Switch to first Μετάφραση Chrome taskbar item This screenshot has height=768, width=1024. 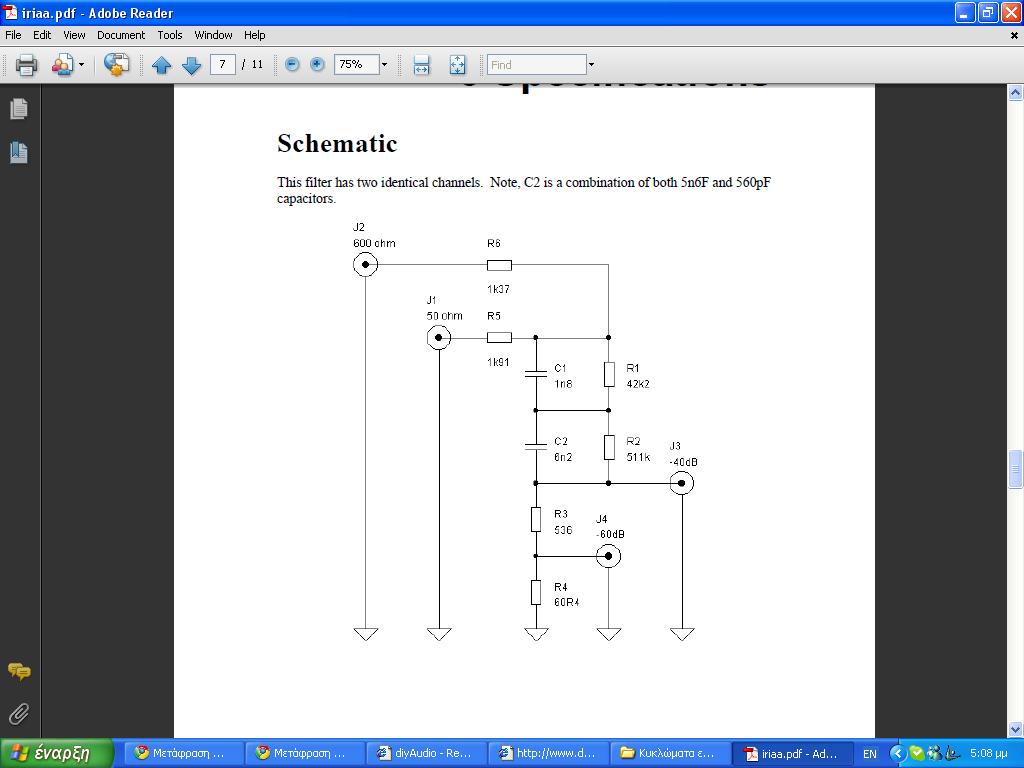pyautogui.click(x=182, y=753)
